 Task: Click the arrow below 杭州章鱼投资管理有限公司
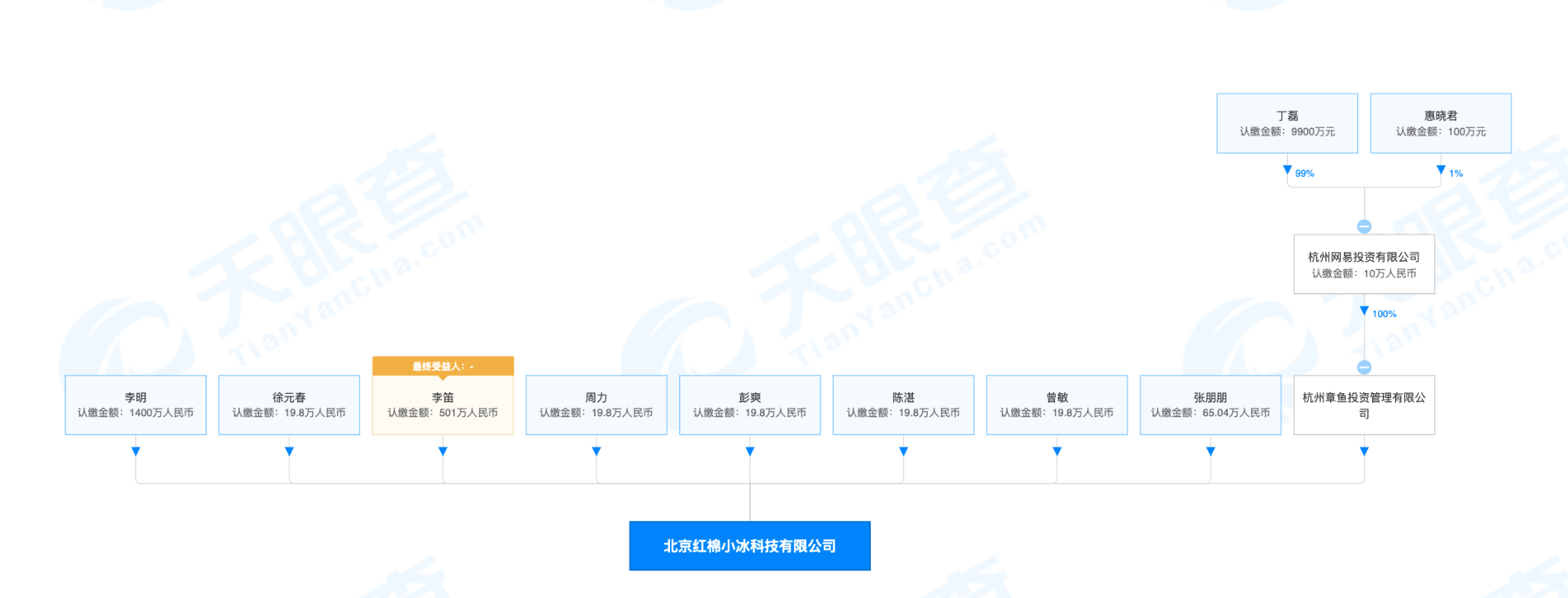(x=1364, y=451)
